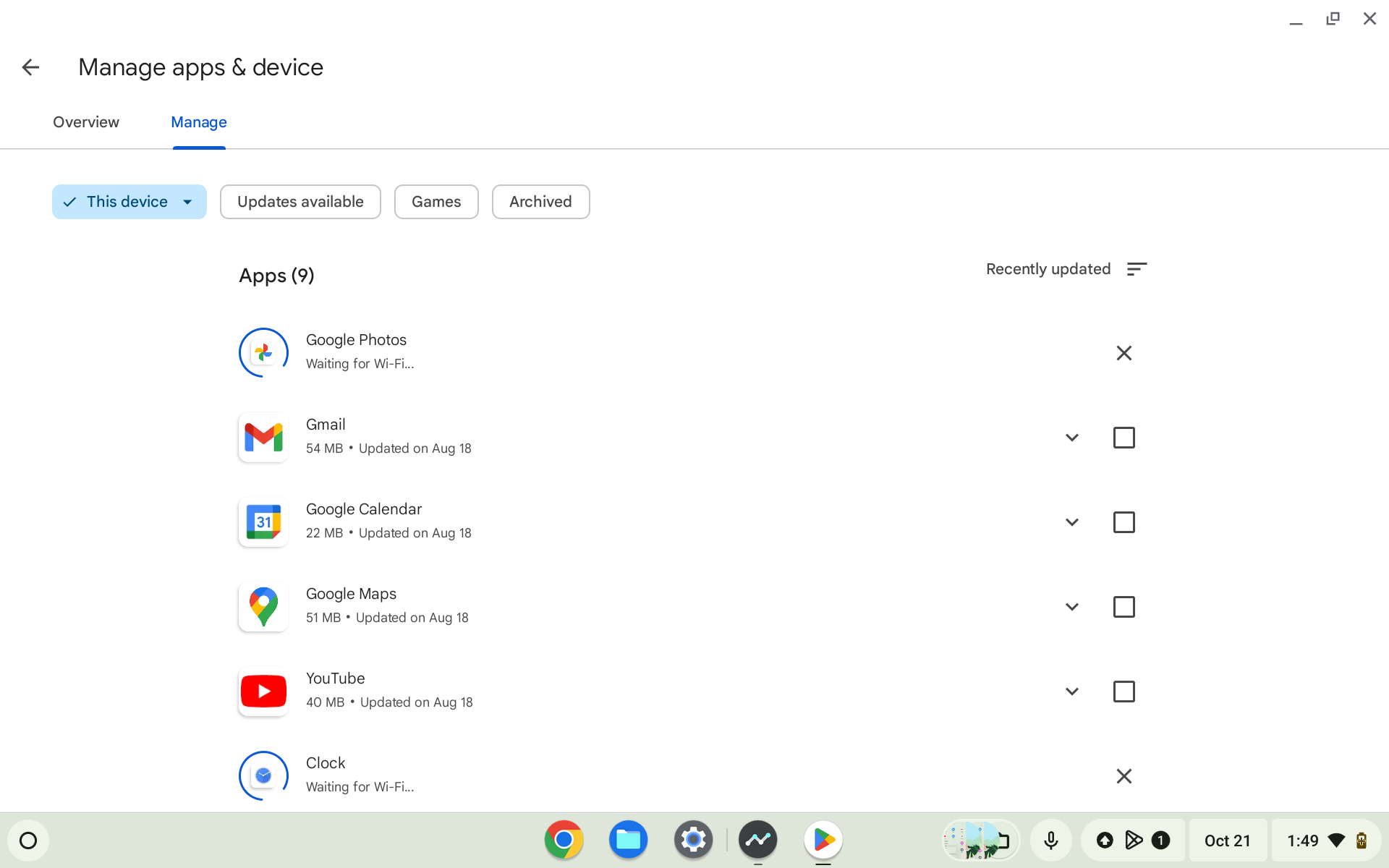Filter apps by Archived
1389x868 pixels.
coord(540,201)
